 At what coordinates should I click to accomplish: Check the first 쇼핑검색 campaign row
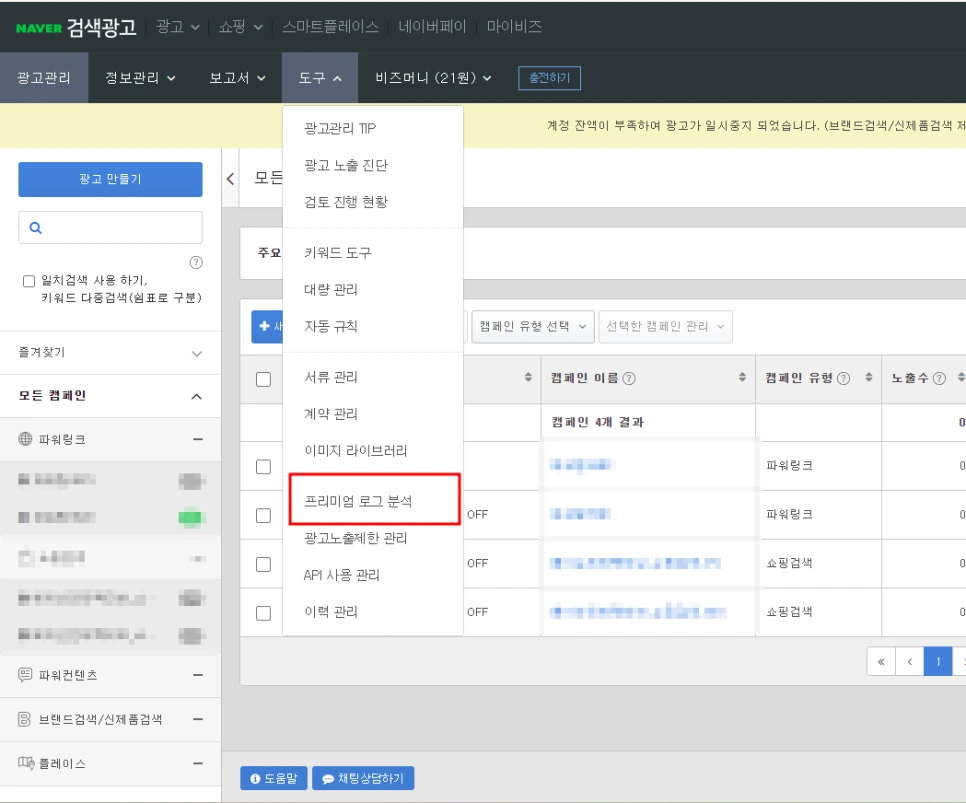coord(263,565)
